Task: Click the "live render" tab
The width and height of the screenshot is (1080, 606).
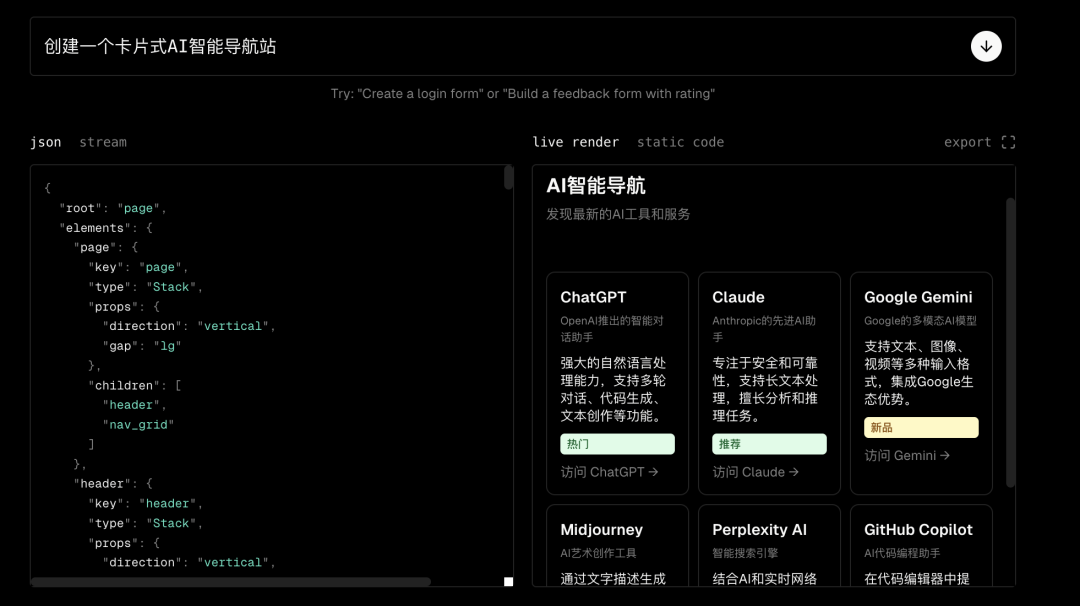Action: click(576, 141)
